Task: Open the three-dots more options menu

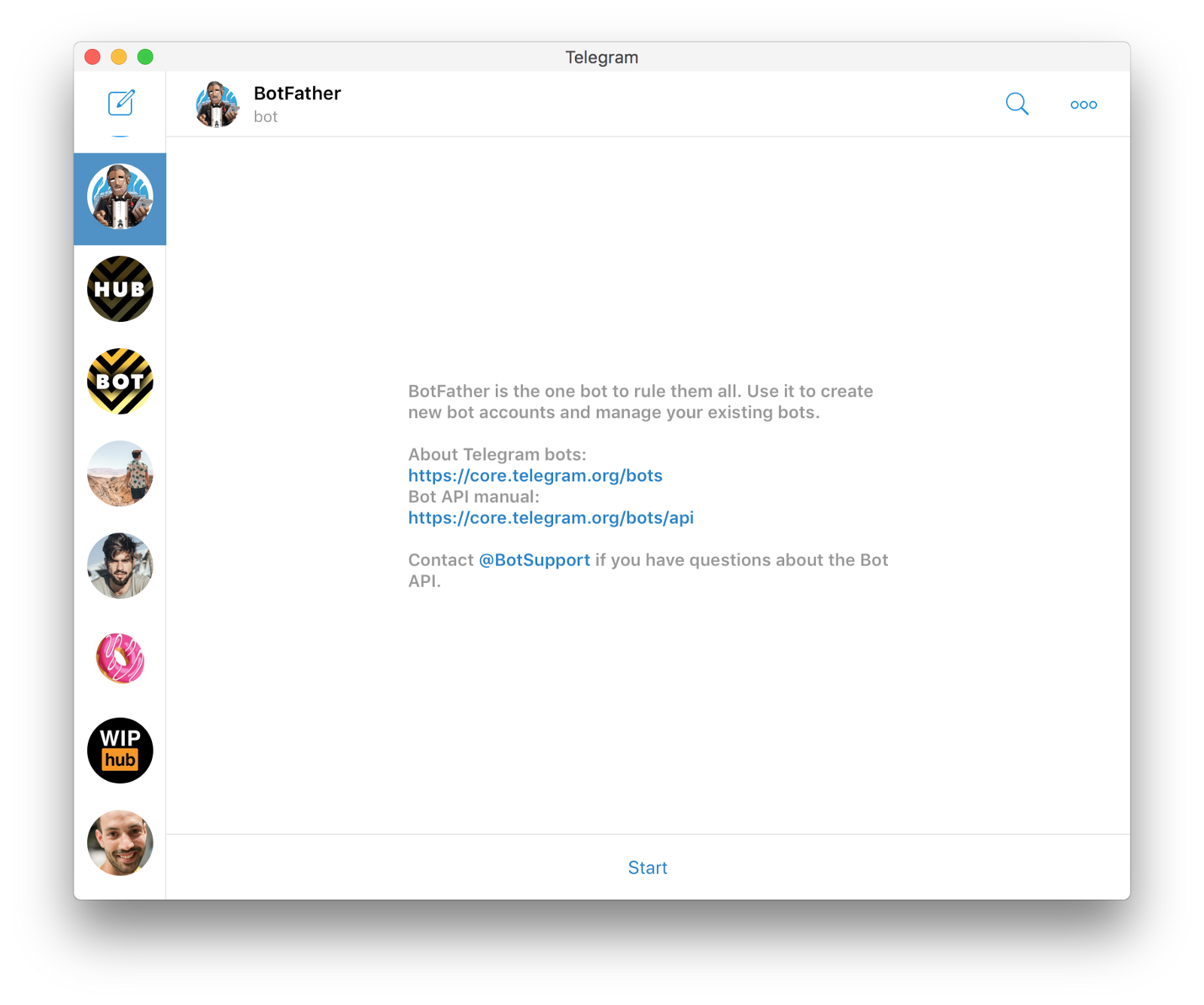Action: 1084,105
